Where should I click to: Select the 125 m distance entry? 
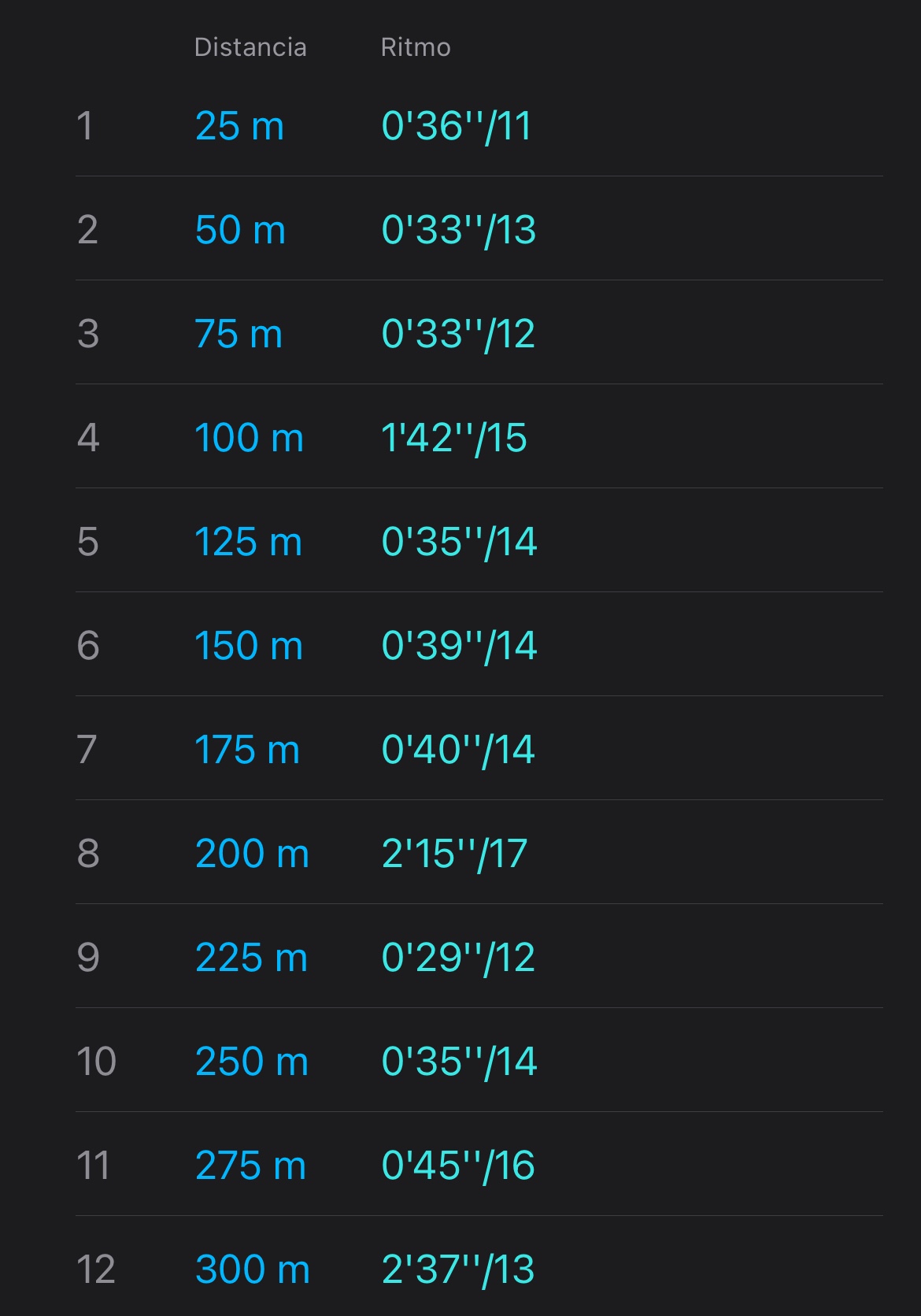click(x=248, y=542)
